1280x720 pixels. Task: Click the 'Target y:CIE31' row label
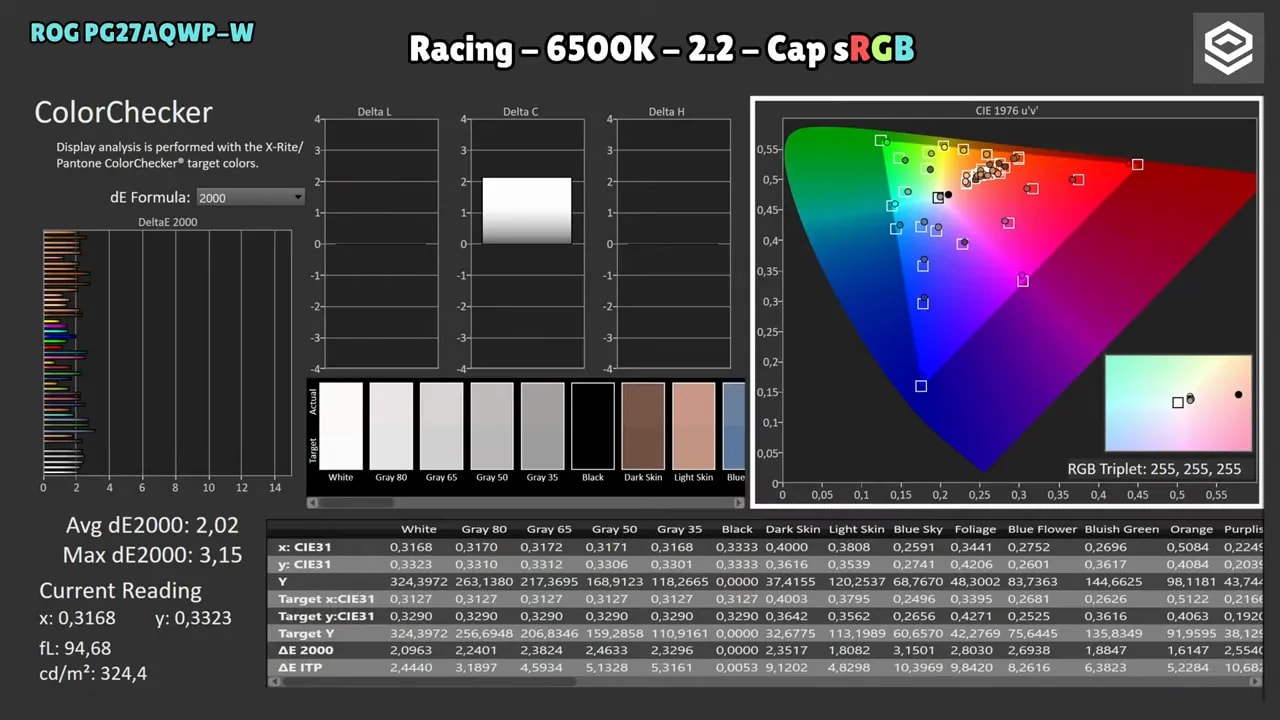(326, 616)
